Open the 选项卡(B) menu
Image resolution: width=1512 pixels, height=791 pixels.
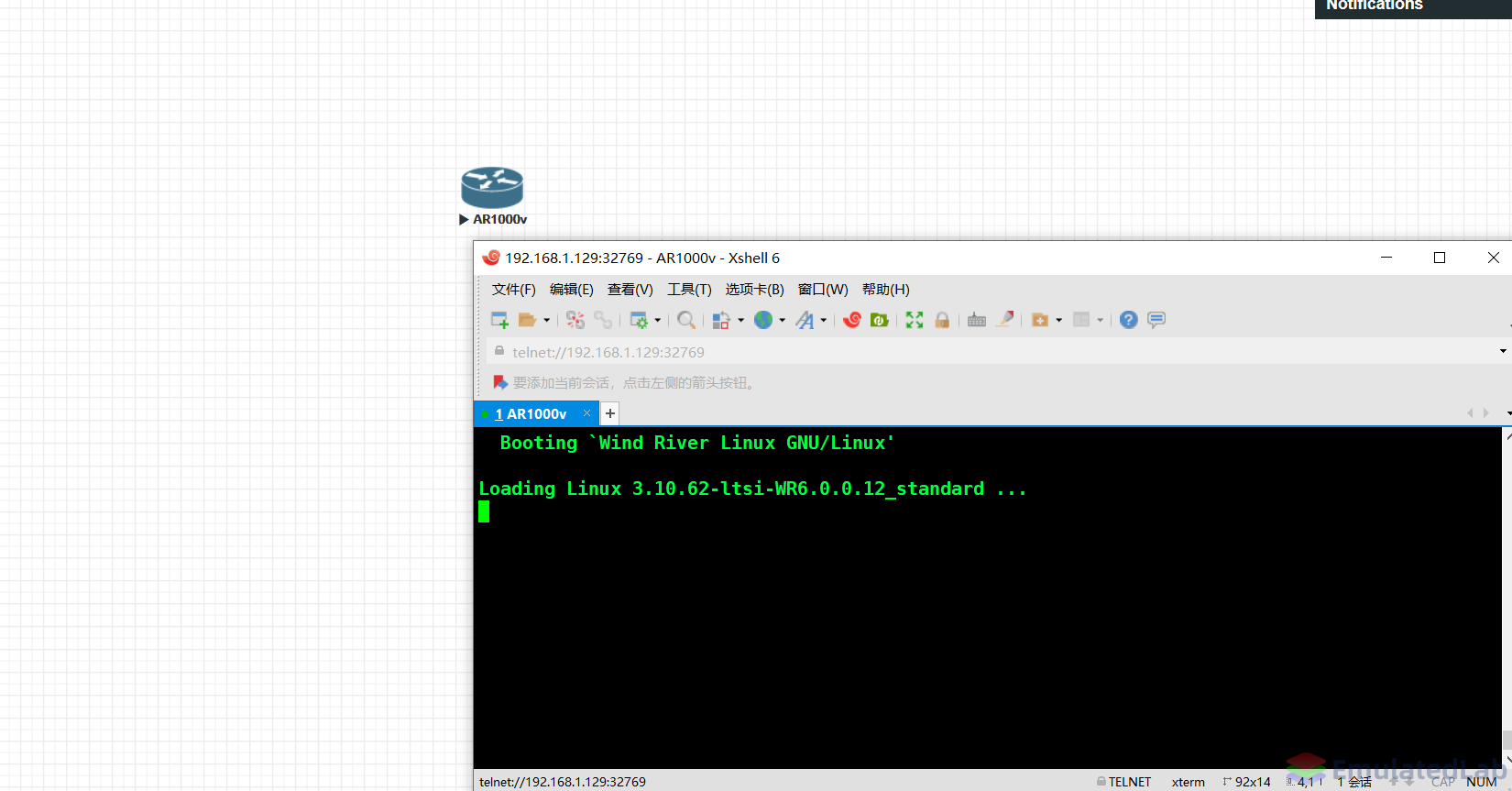755,290
